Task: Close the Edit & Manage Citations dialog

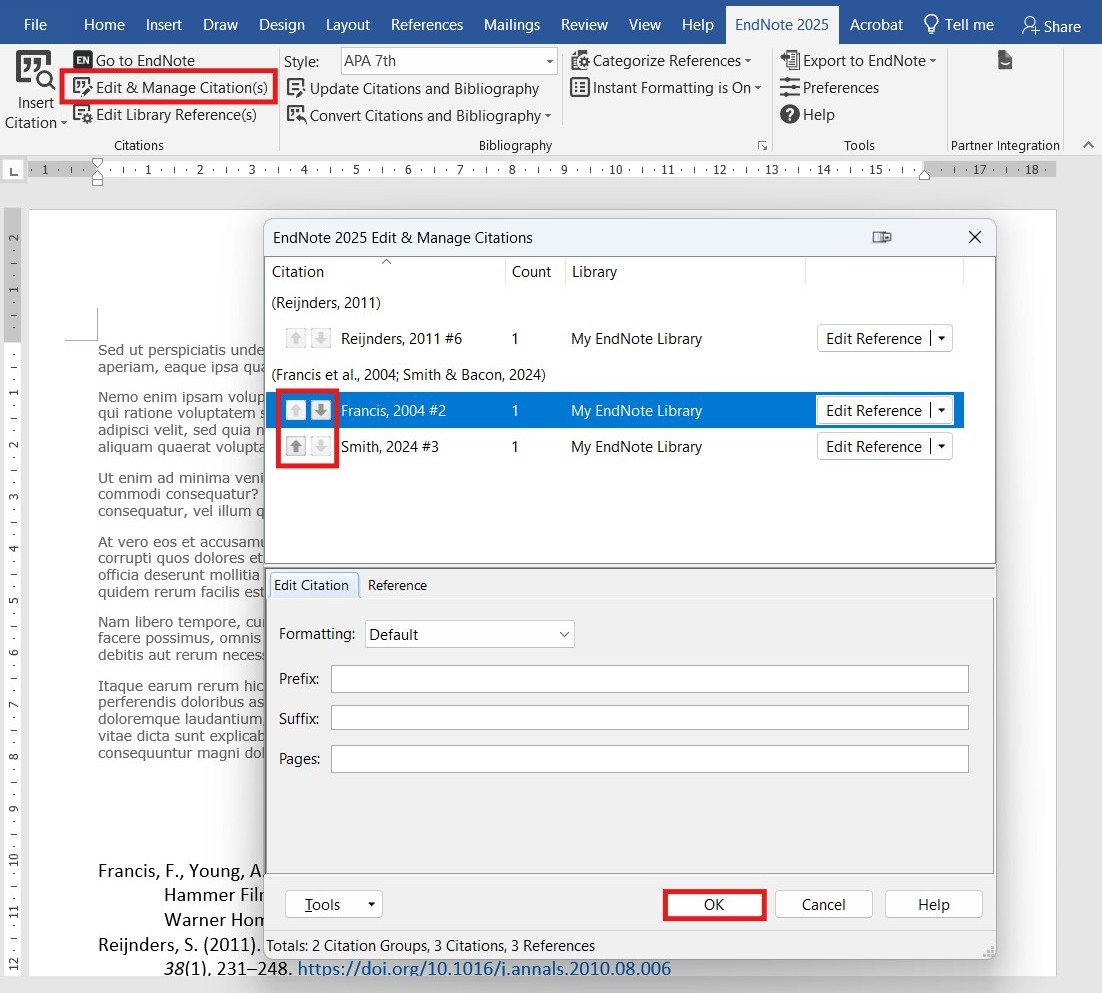Action: pyautogui.click(x=975, y=238)
